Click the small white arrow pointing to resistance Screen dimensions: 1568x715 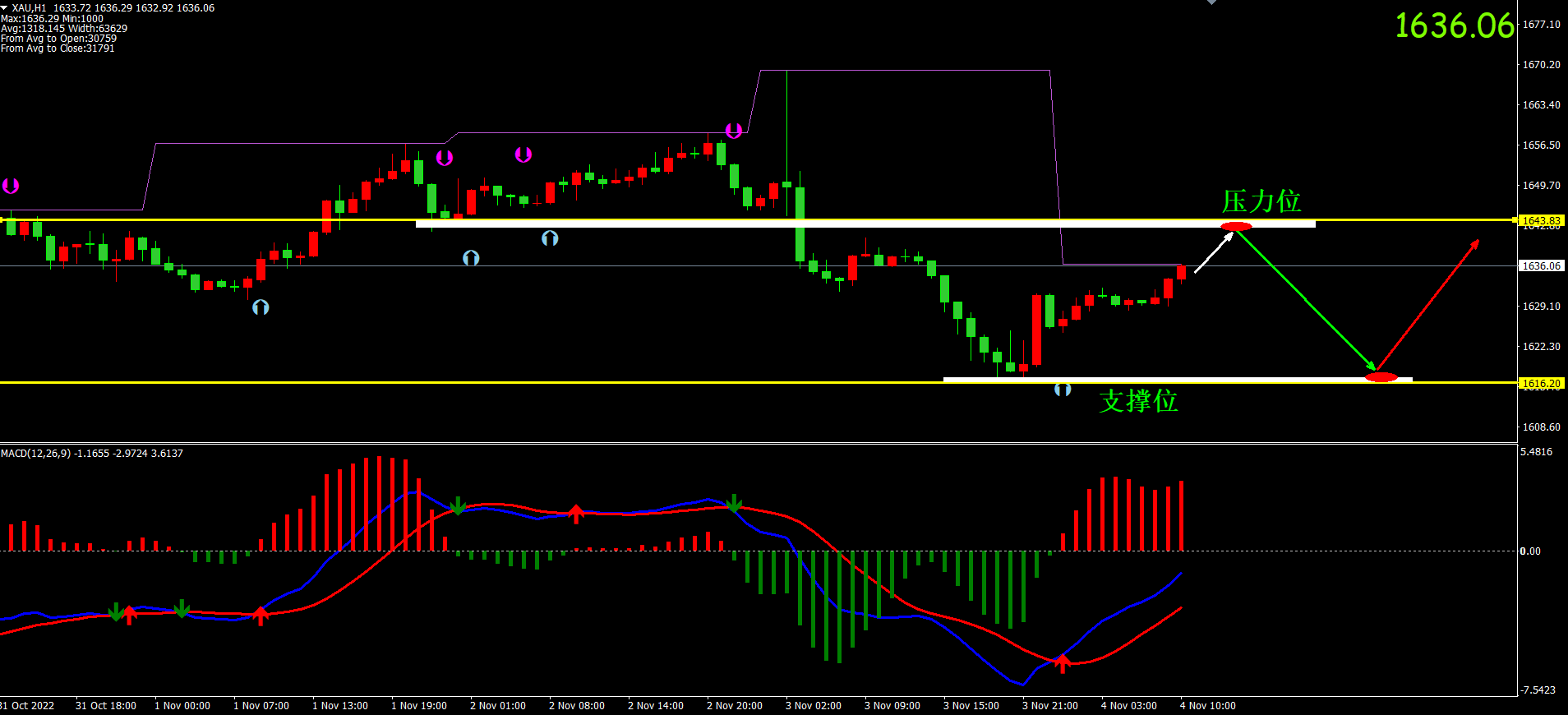click(1214, 252)
